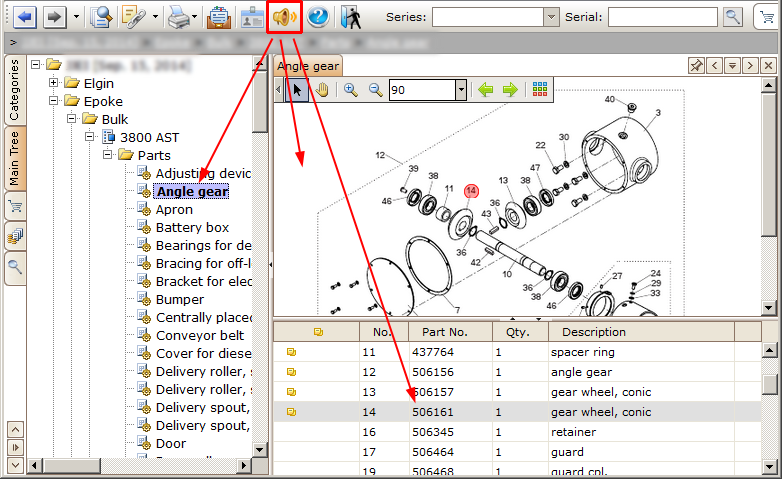Click the exit door icon
The image size is (782, 479).
coord(350,18)
